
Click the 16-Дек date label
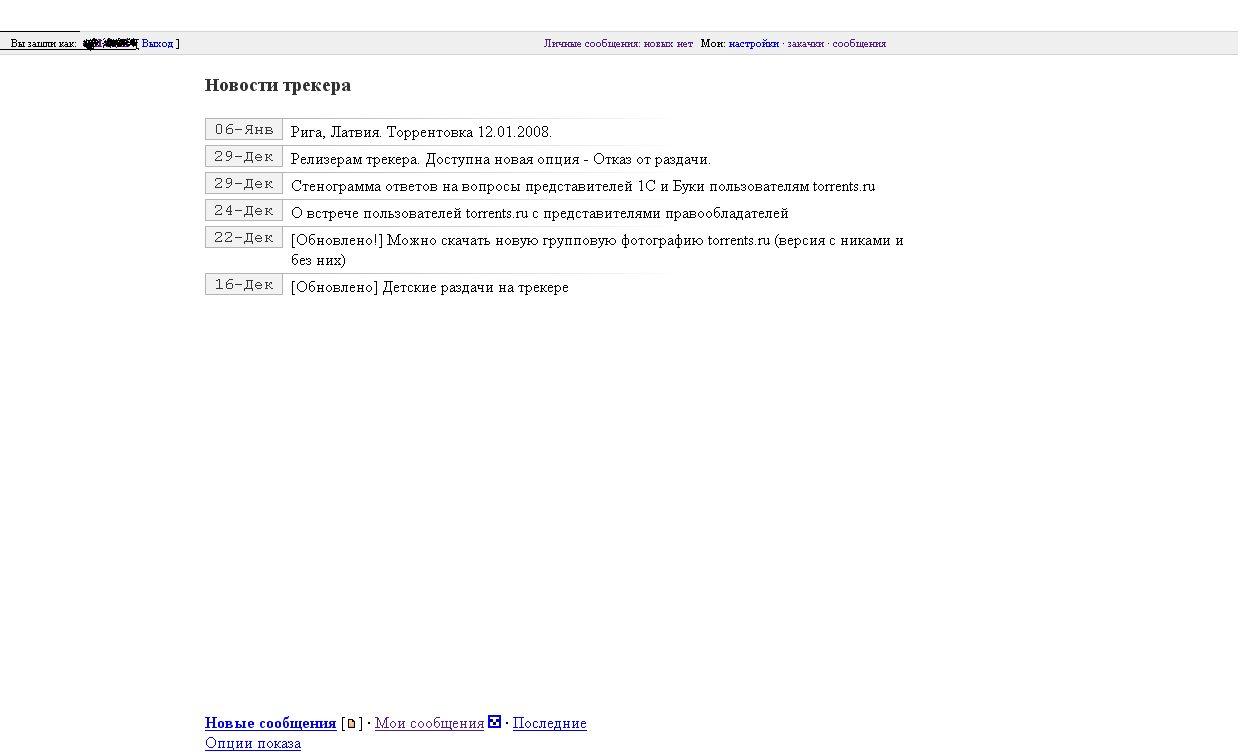[x=244, y=284]
